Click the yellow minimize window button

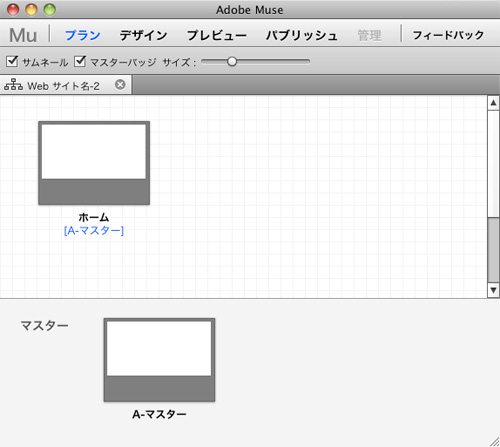[x=31, y=10]
